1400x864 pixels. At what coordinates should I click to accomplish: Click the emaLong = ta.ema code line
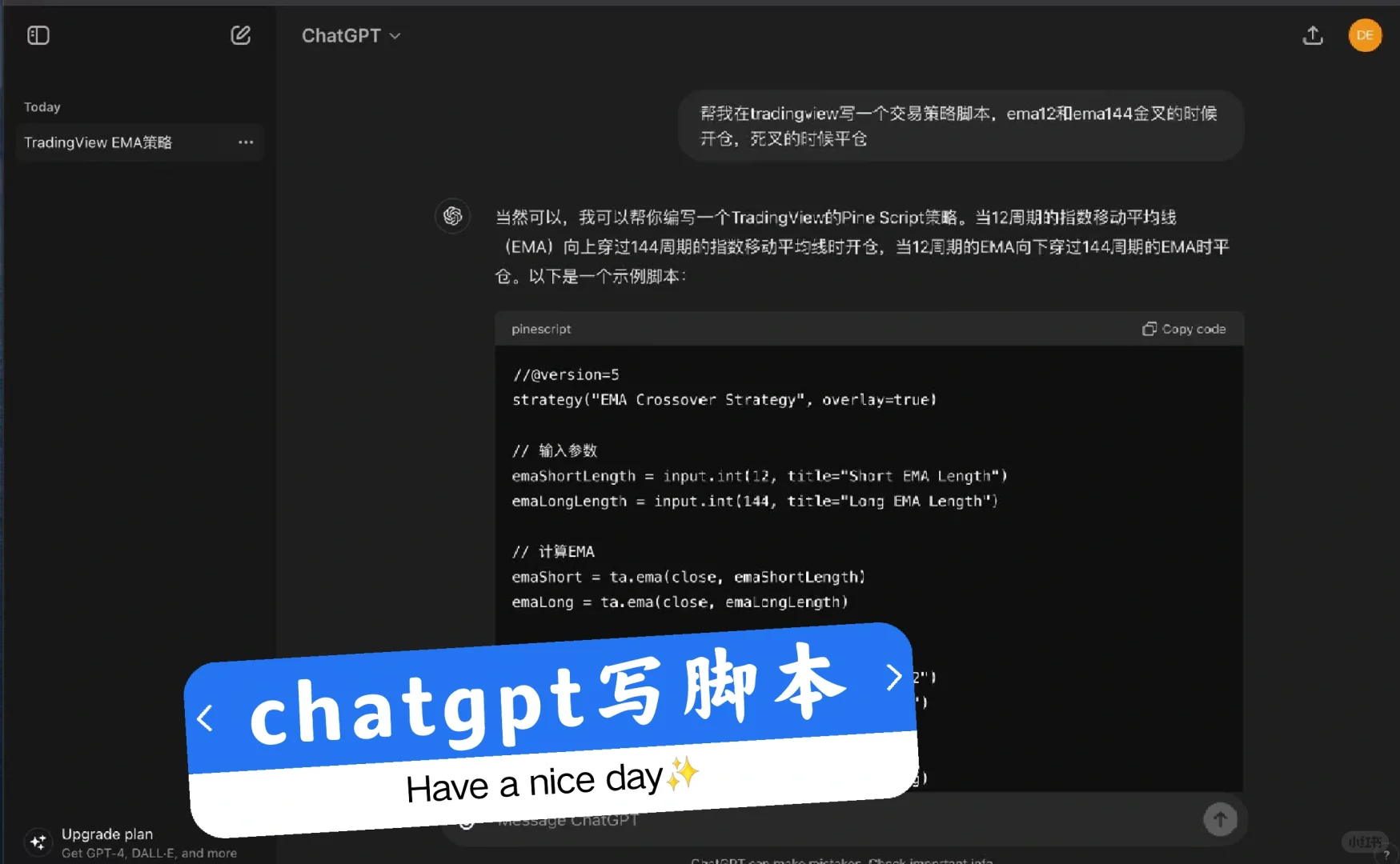coord(680,602)
